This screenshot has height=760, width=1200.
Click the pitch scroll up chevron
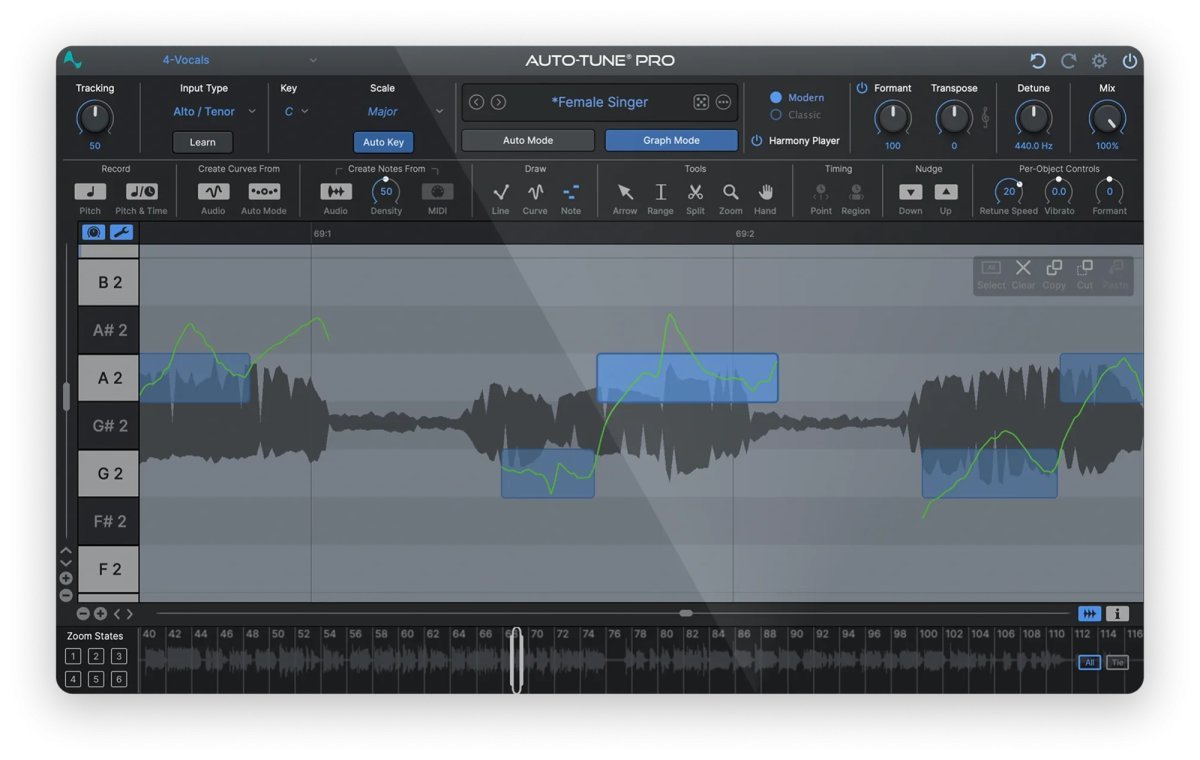[66, 550]
